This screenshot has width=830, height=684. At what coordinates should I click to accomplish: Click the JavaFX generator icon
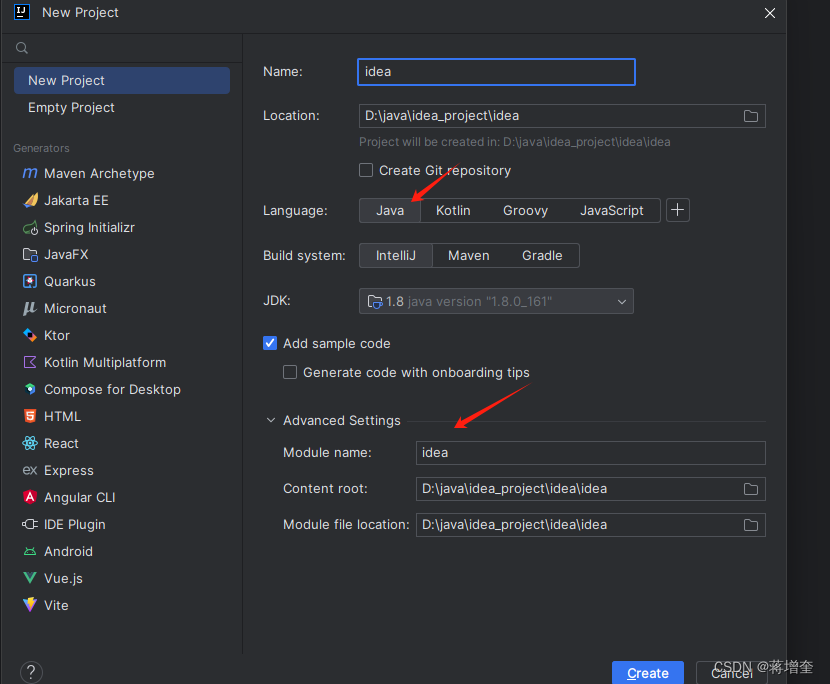point(30,255)
